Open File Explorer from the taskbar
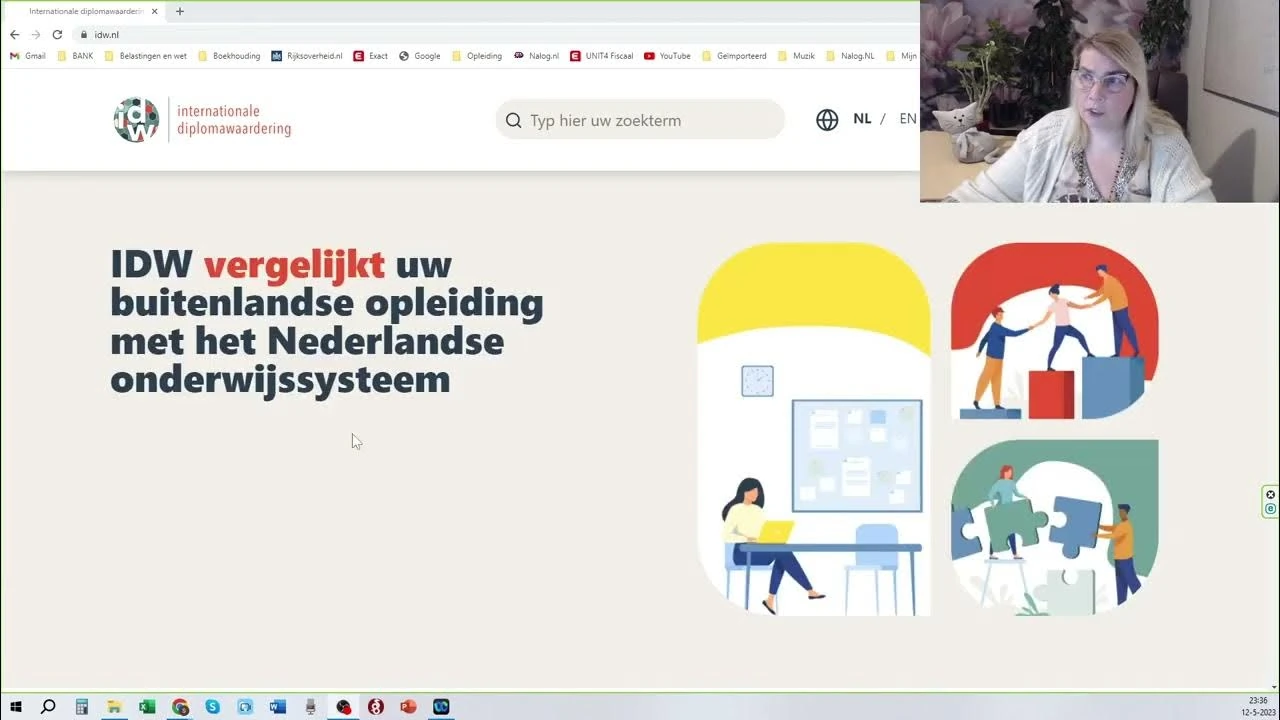The height and width of the screenshot is (720, 1280). (x=114, y=707)
